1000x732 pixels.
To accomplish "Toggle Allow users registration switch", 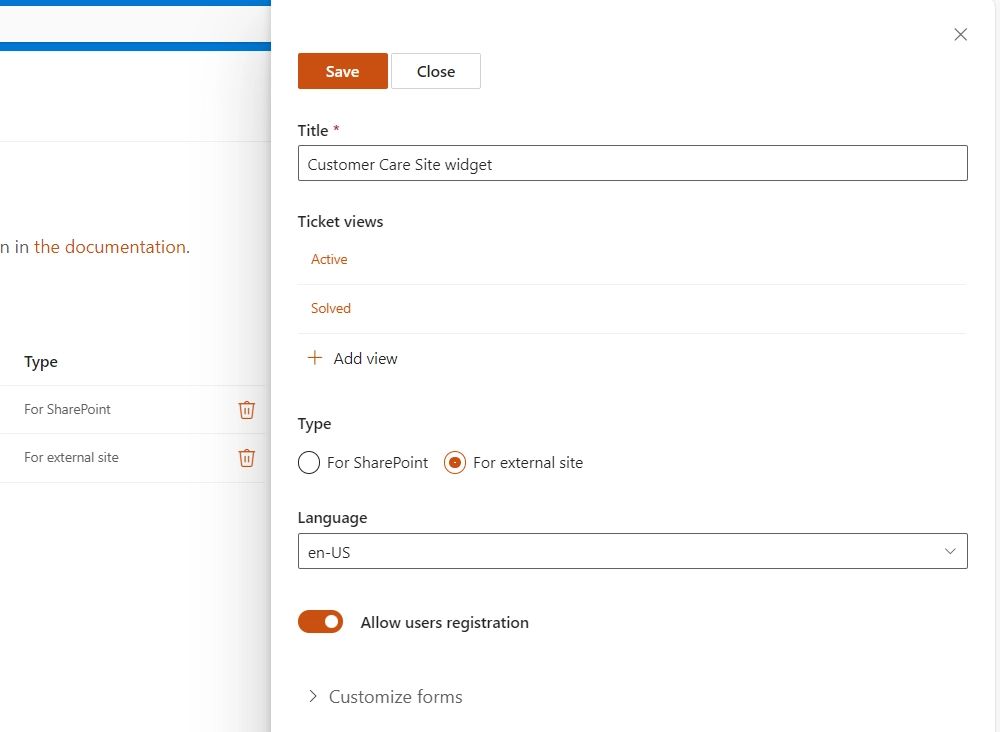I will point(320,622).
